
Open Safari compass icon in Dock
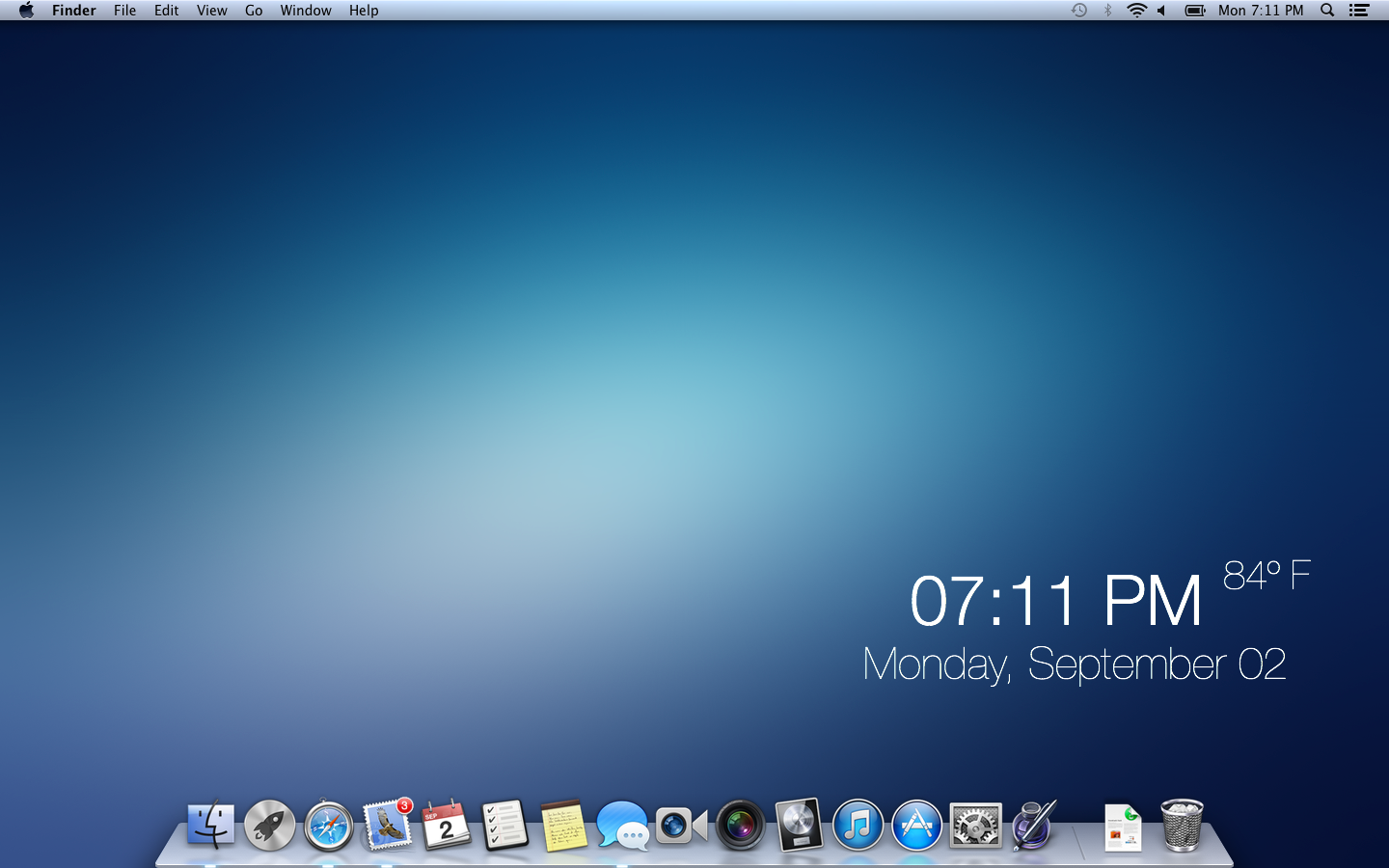tap(329, 826)
